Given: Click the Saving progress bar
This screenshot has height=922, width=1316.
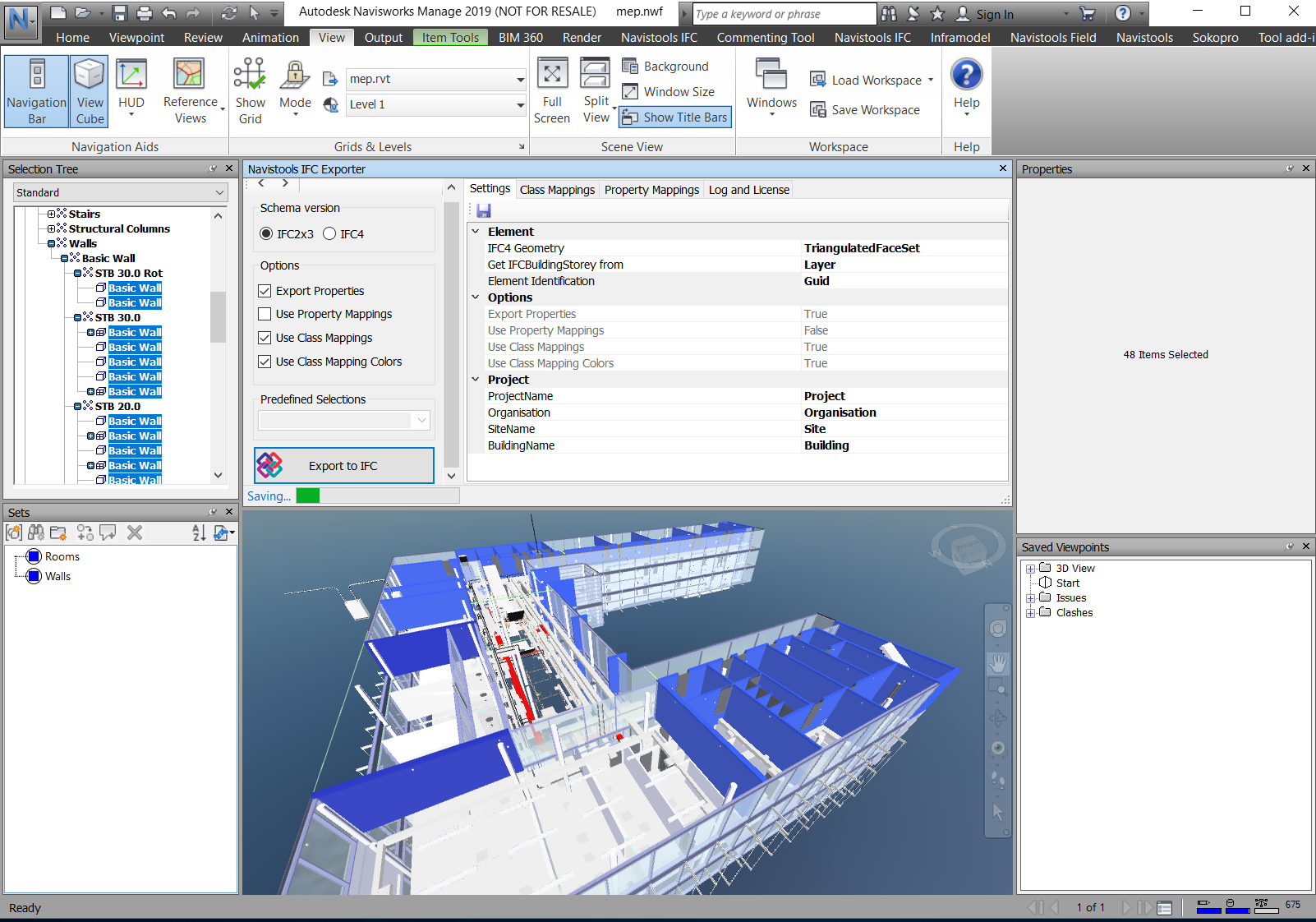Looking at the screenshot, I should [377, 496].
